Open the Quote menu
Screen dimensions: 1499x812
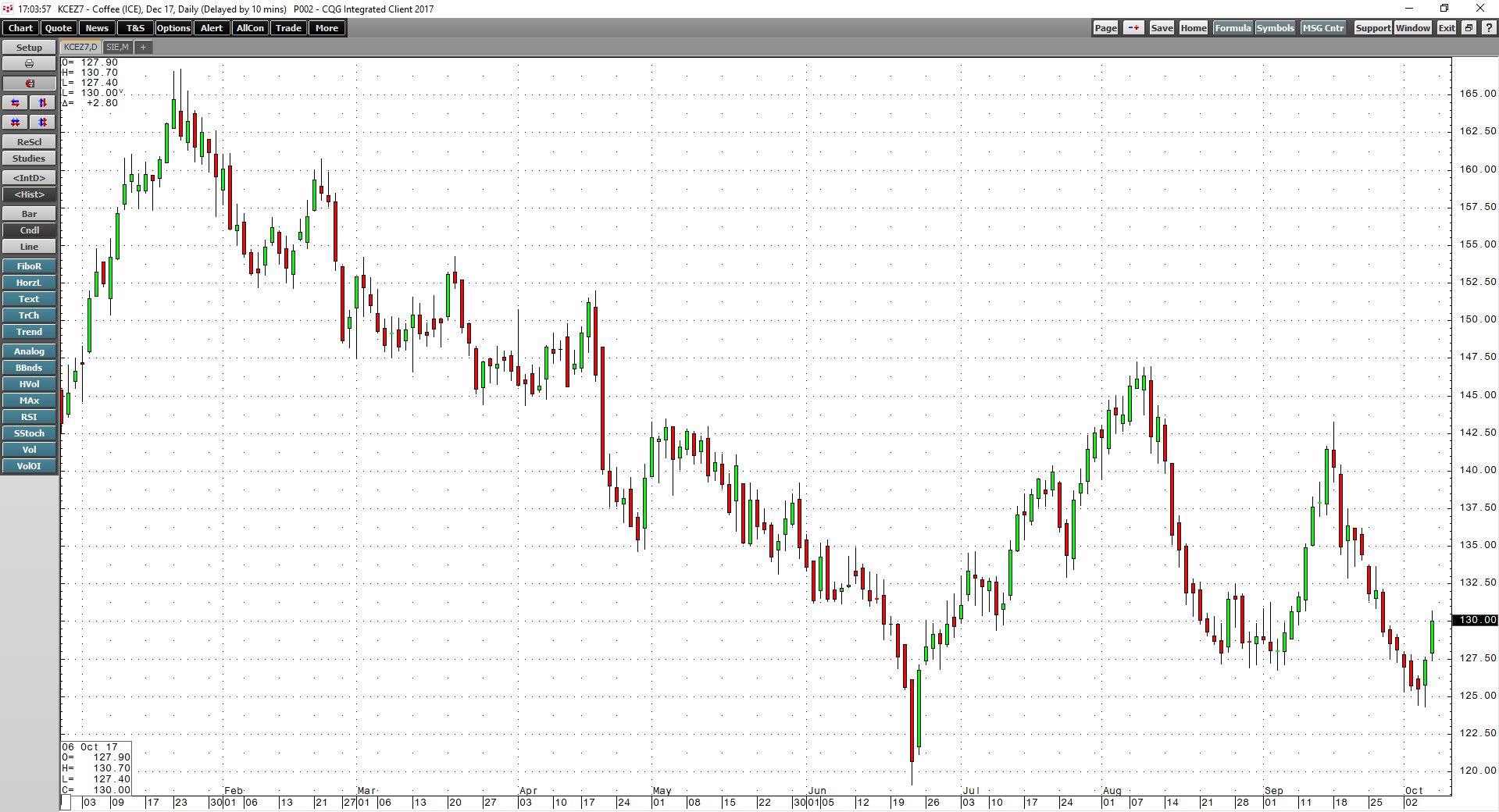click(x=59, y=28)
